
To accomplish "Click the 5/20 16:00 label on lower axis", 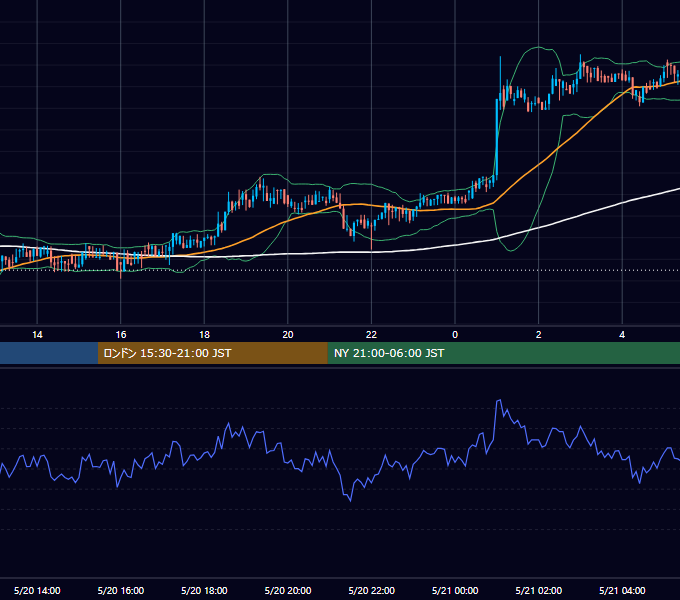I will click(121, 590).
